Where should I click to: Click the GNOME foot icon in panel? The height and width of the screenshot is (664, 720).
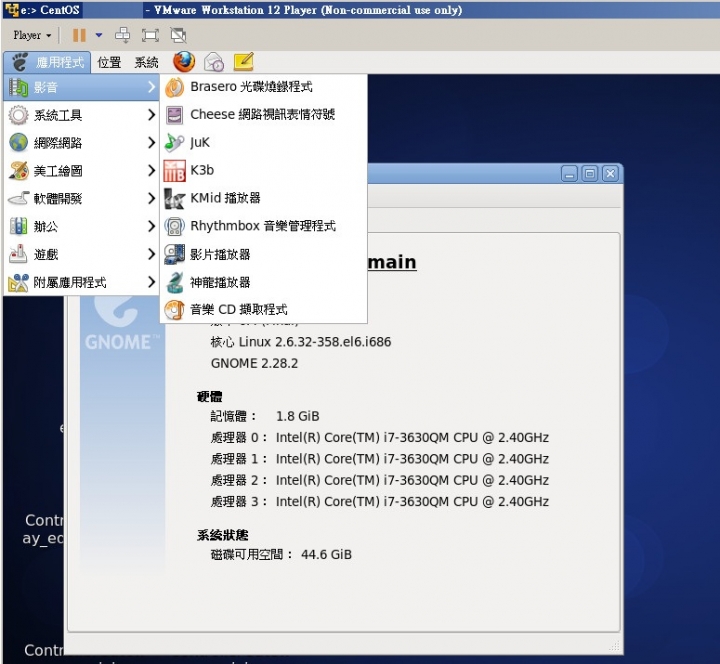[x=20, y=62]
